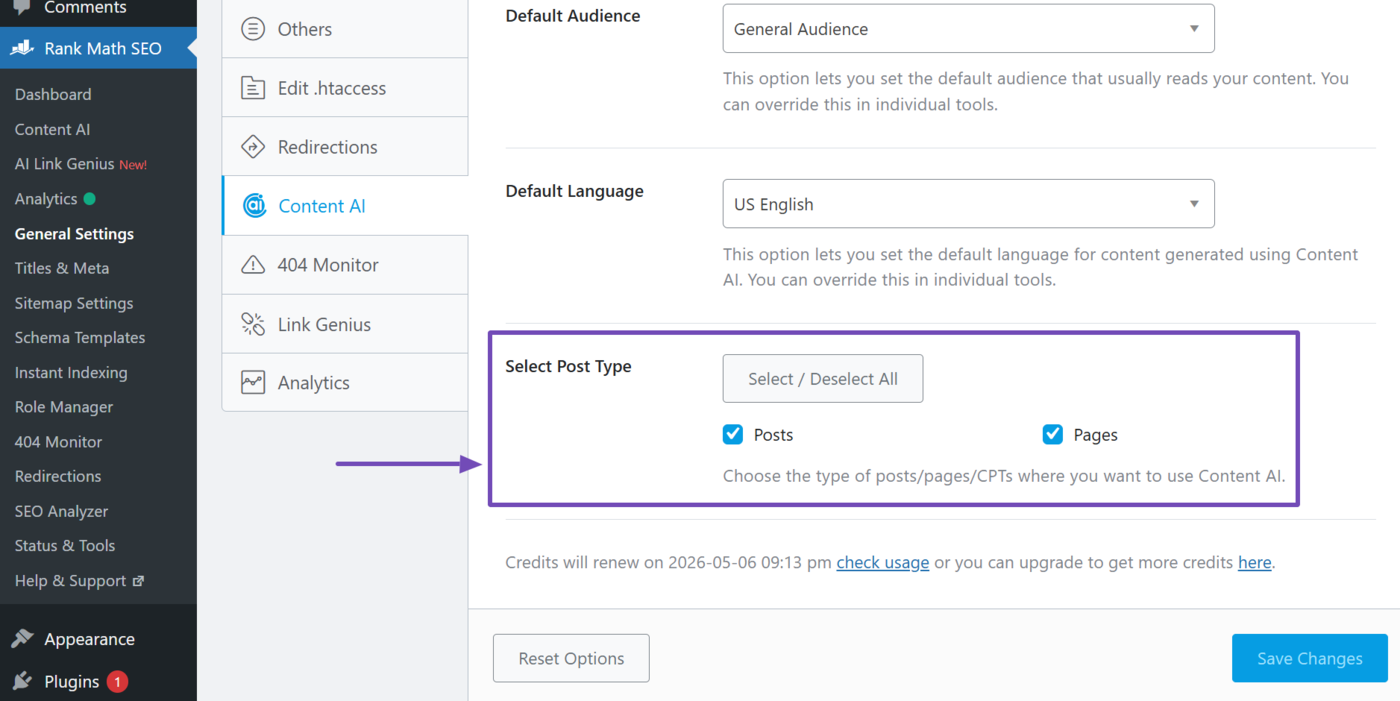This screenshot has width=1400, height=701.
Task: Click the Rank Math SEO logo icon
Action: point(22,48)
